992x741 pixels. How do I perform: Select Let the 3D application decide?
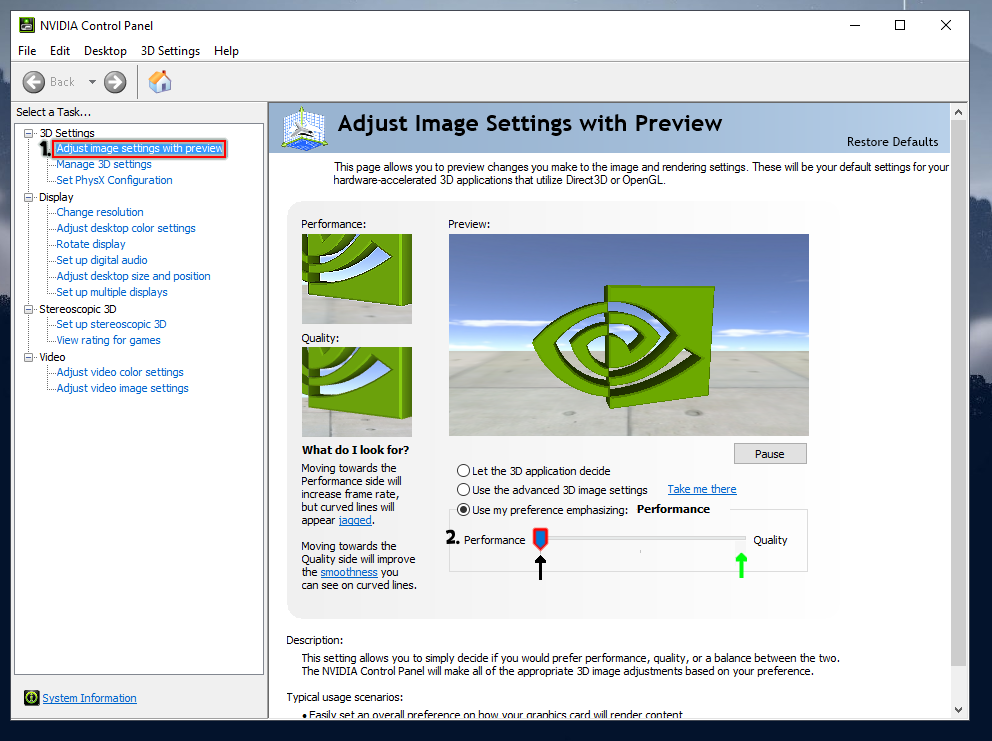464,471
